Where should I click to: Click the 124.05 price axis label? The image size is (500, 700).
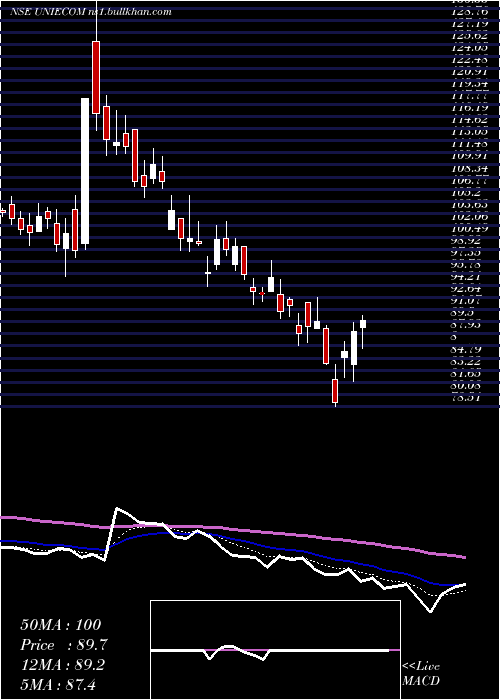click(469, 48)
